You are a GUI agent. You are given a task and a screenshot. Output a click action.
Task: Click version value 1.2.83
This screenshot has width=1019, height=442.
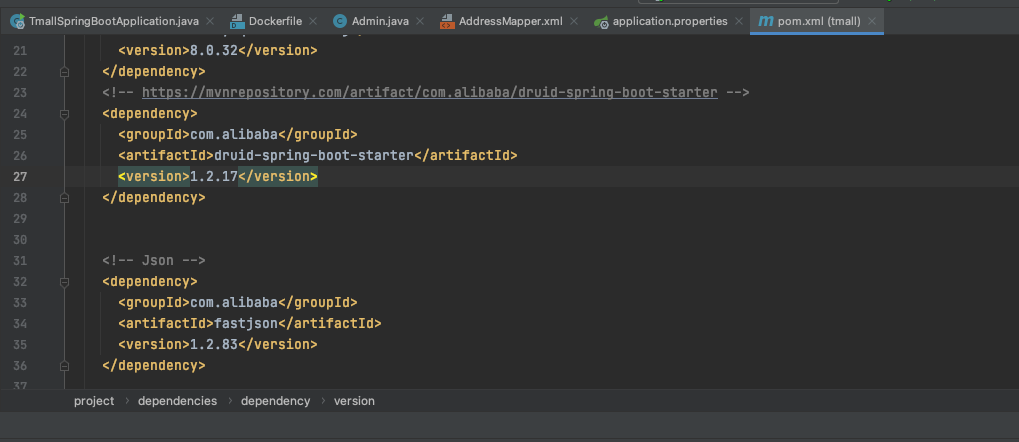coord(214,344)
